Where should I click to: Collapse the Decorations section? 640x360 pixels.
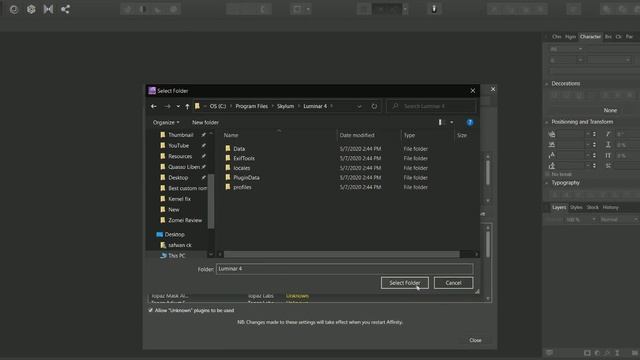(x=547, y=84)
